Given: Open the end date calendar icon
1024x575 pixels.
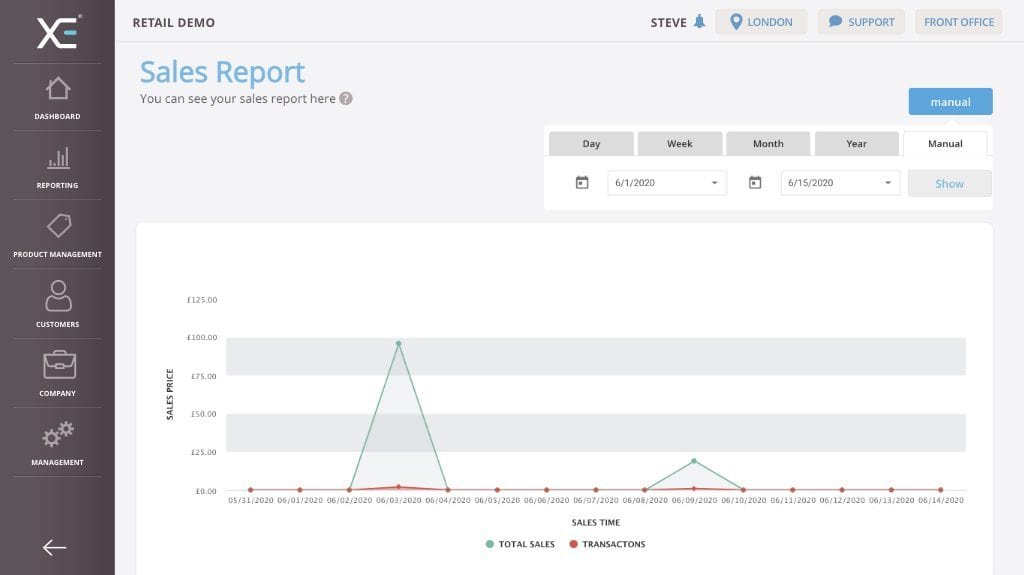Looking at the screenshot, I should 755,183.
